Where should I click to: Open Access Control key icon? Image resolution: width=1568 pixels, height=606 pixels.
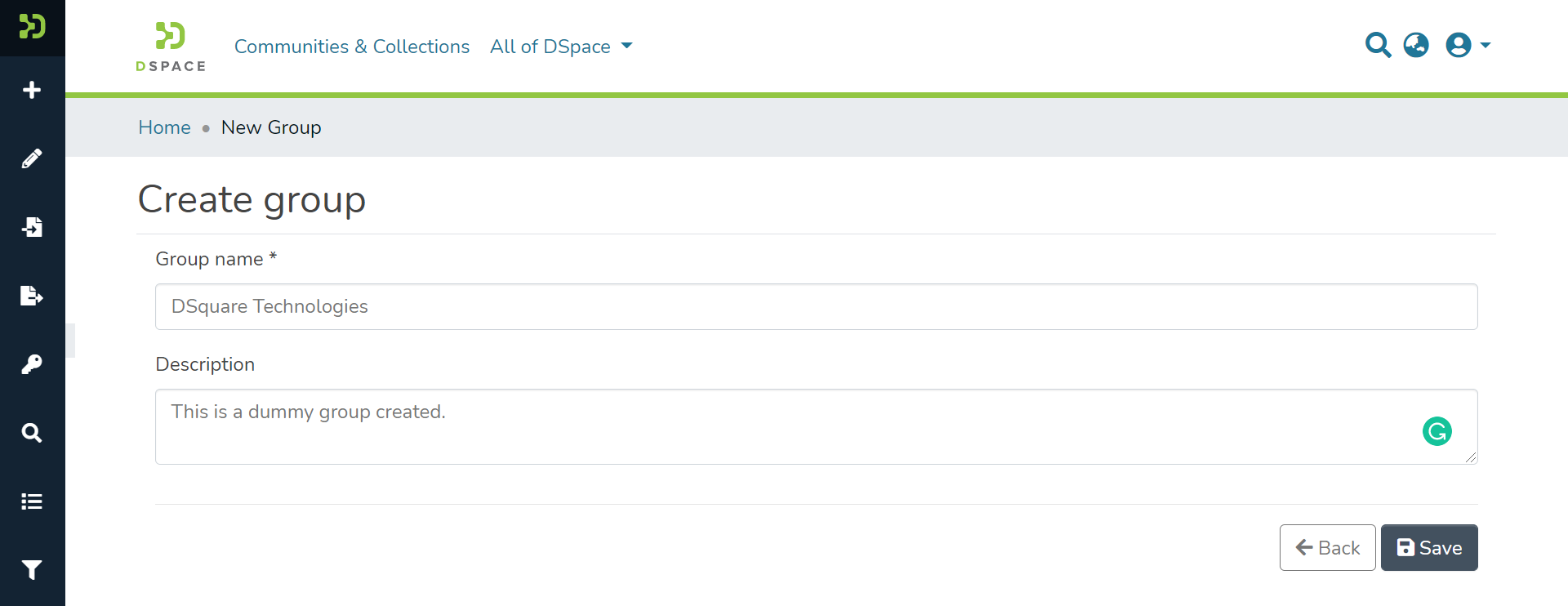pyautogui.click(x=32, y=364)
